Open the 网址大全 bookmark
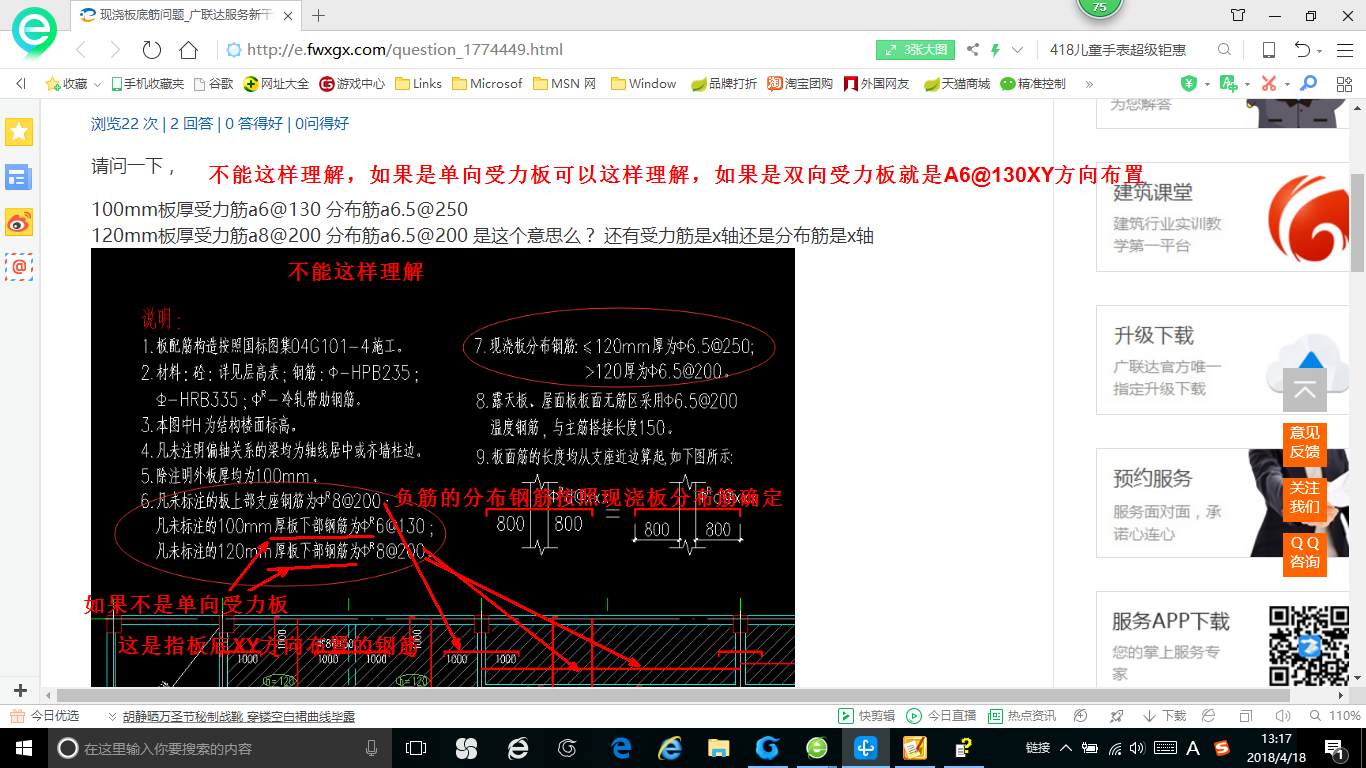This screenshot has width=1366, height=768. (x=277, y=84)
